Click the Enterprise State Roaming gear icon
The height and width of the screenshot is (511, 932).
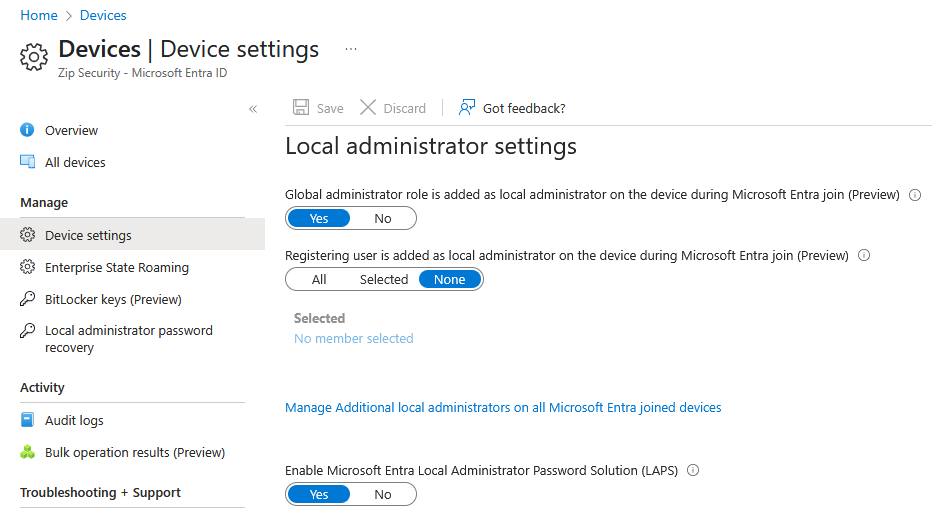tap(27, 267)
